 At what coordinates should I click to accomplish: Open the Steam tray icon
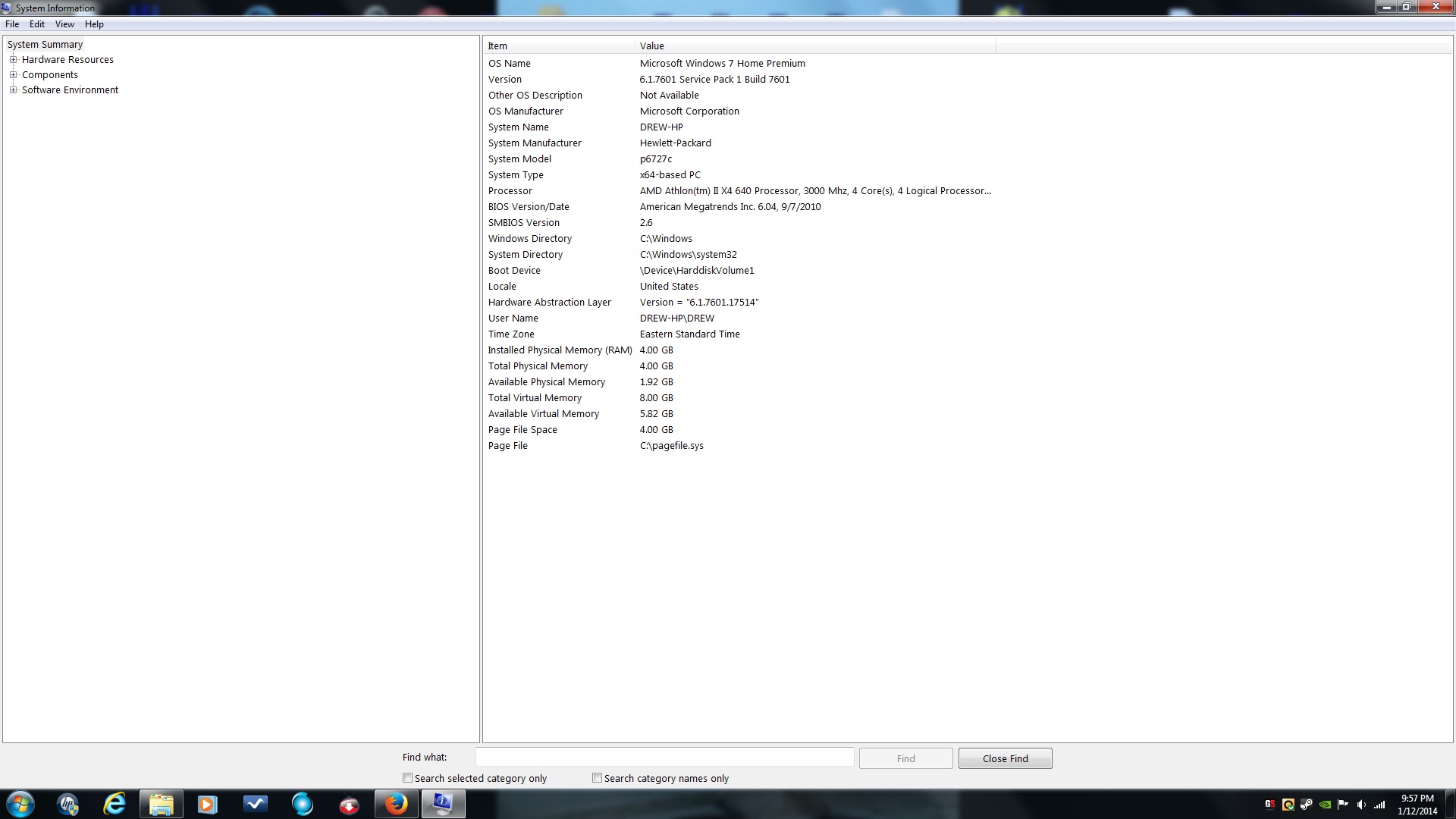[1307, 805]
